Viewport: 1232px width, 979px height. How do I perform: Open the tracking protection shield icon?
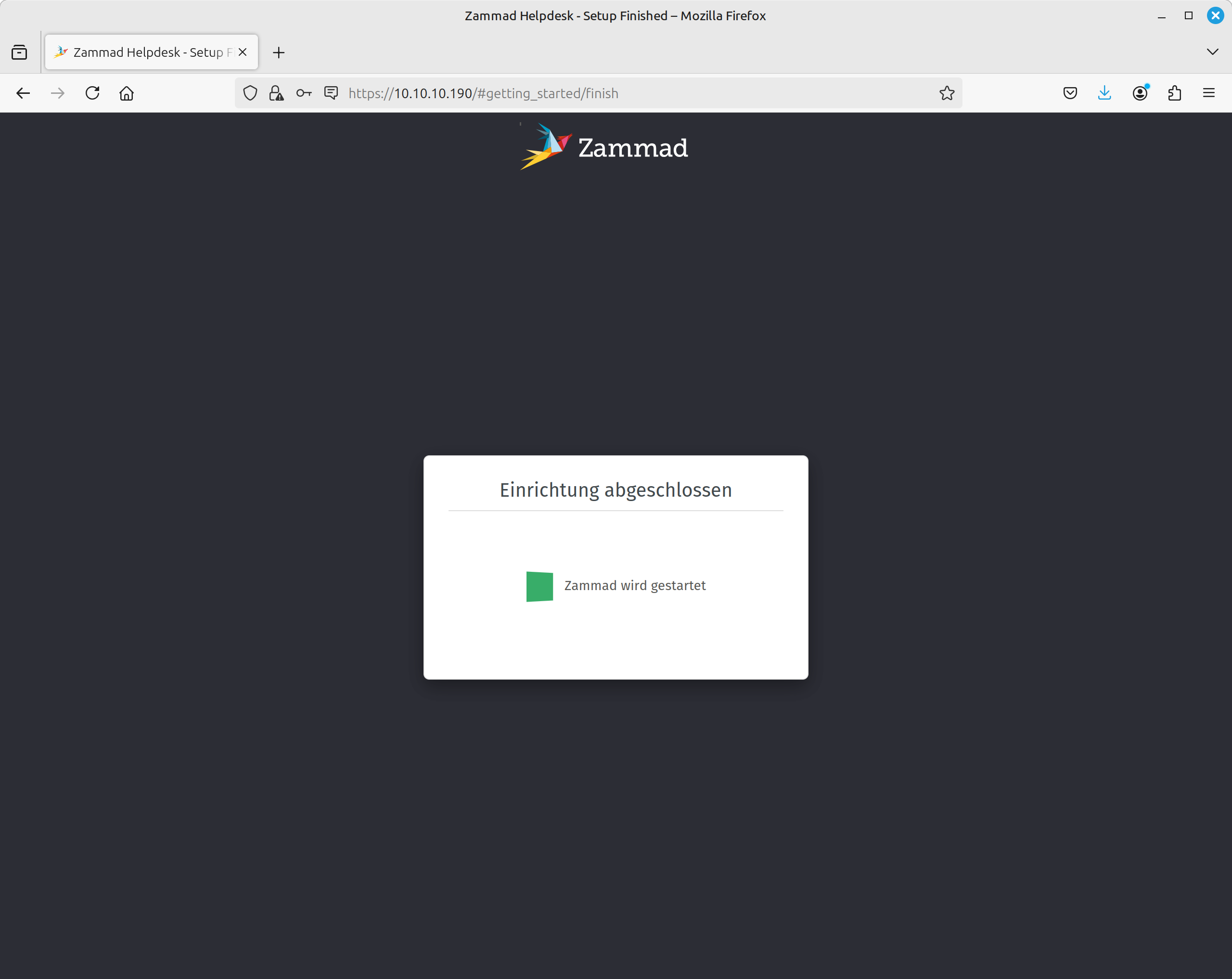point(250,93)
